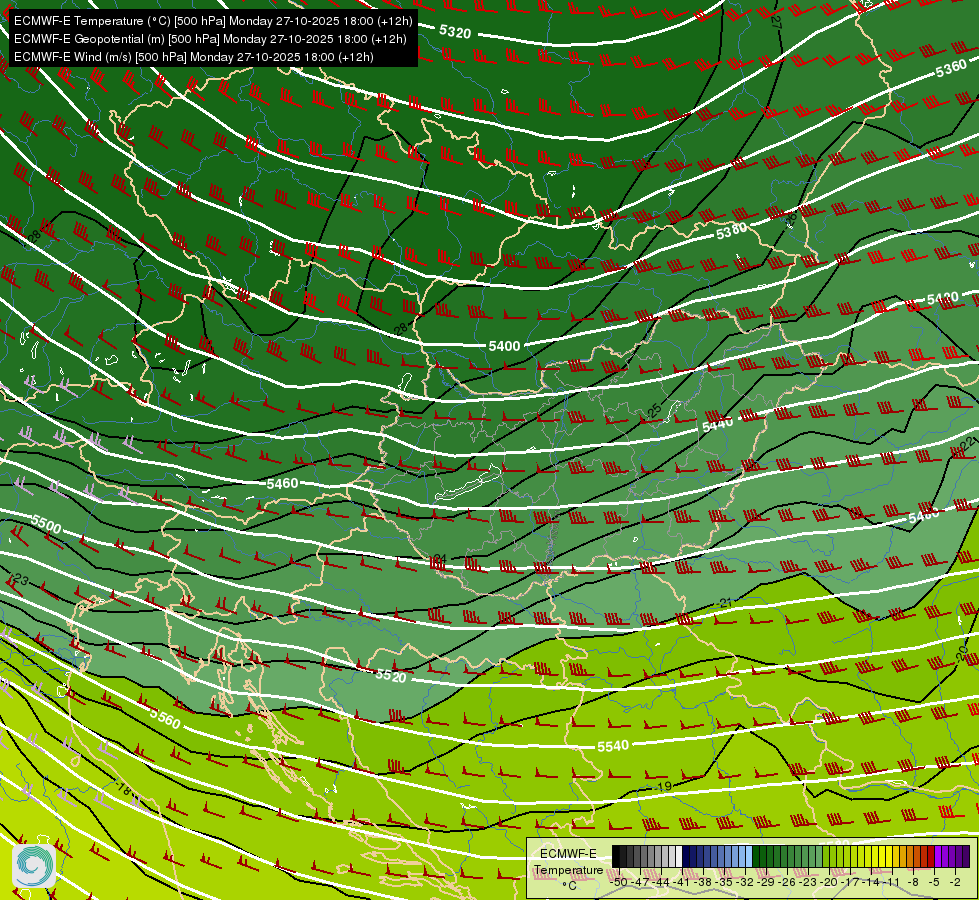Click the -27 isotherm label
The height and width of the screenshot is (900, 979).
tap(775, 21)
